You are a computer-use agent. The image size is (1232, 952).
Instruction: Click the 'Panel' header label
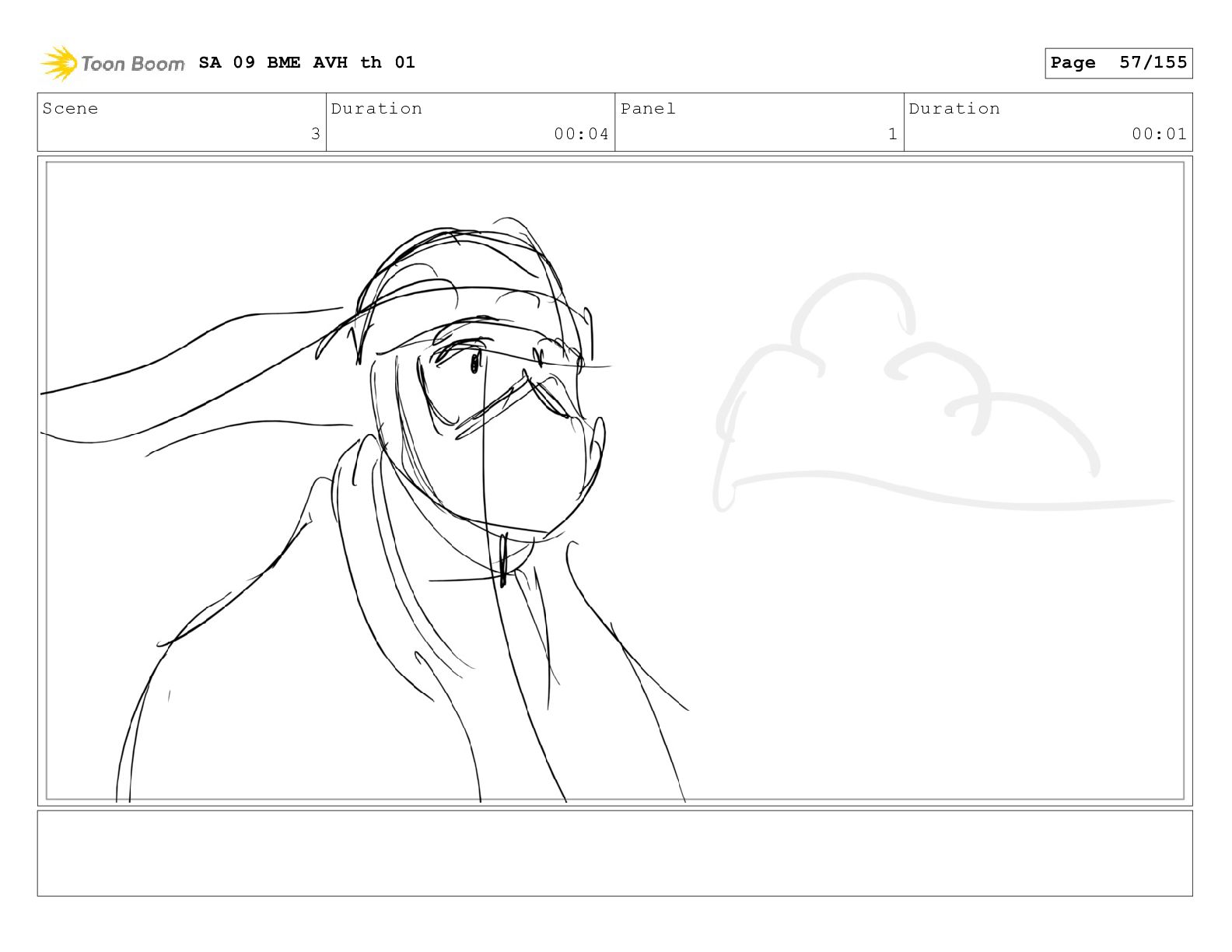[648, 109]
